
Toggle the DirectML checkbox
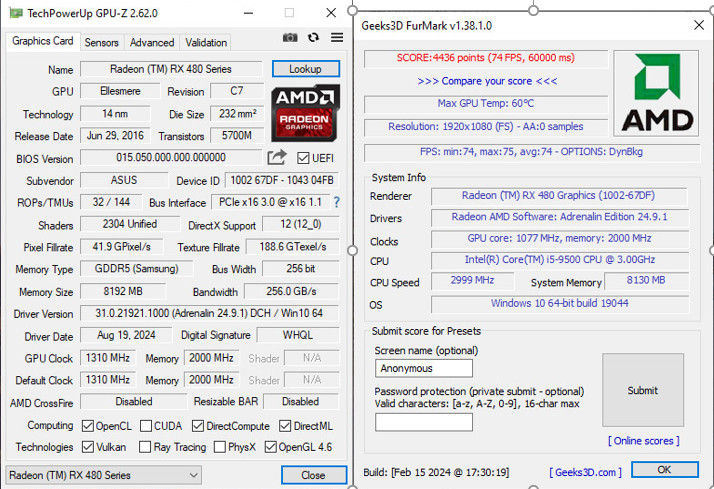pos(285,426)
